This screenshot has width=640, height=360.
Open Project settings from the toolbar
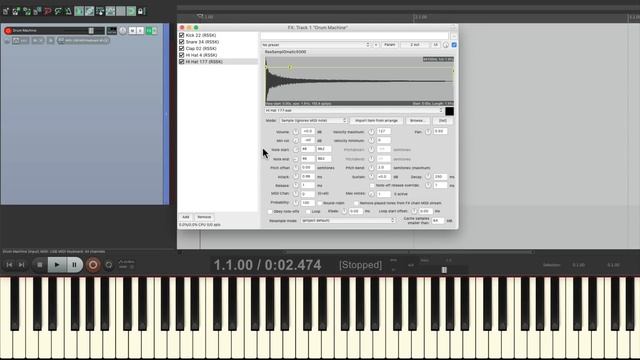click(37, 11)
